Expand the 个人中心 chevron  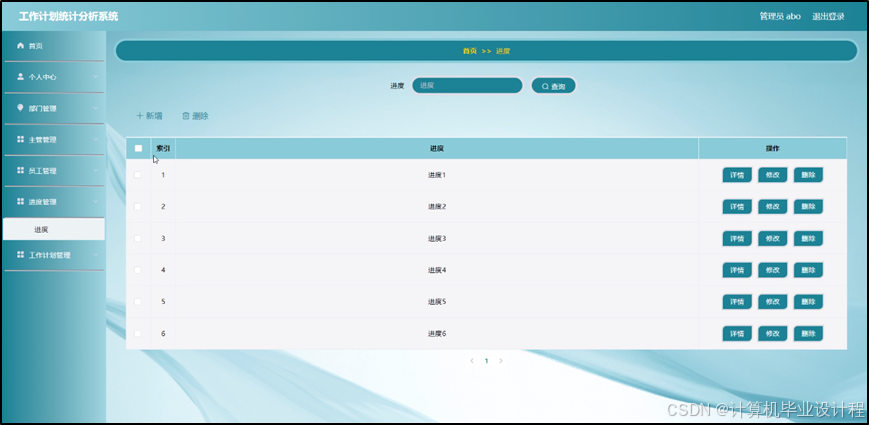click(95, 76)
